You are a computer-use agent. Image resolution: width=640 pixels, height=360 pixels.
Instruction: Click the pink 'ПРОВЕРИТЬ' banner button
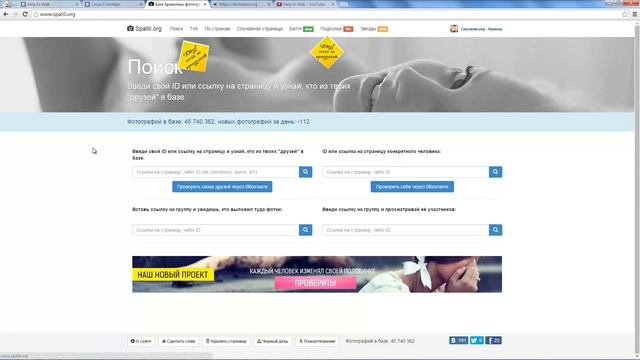click(x=315, y=283)
